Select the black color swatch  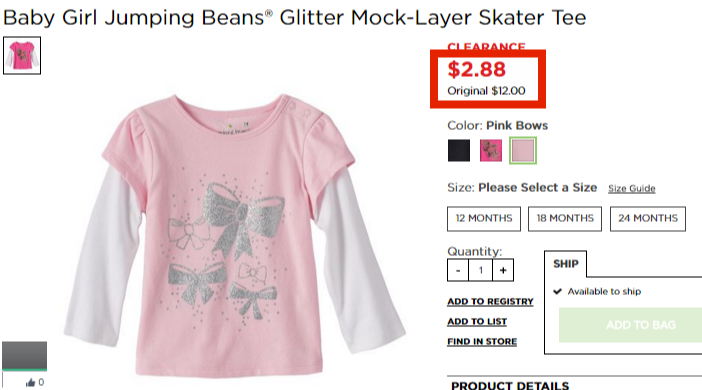(x=459, y=150)
